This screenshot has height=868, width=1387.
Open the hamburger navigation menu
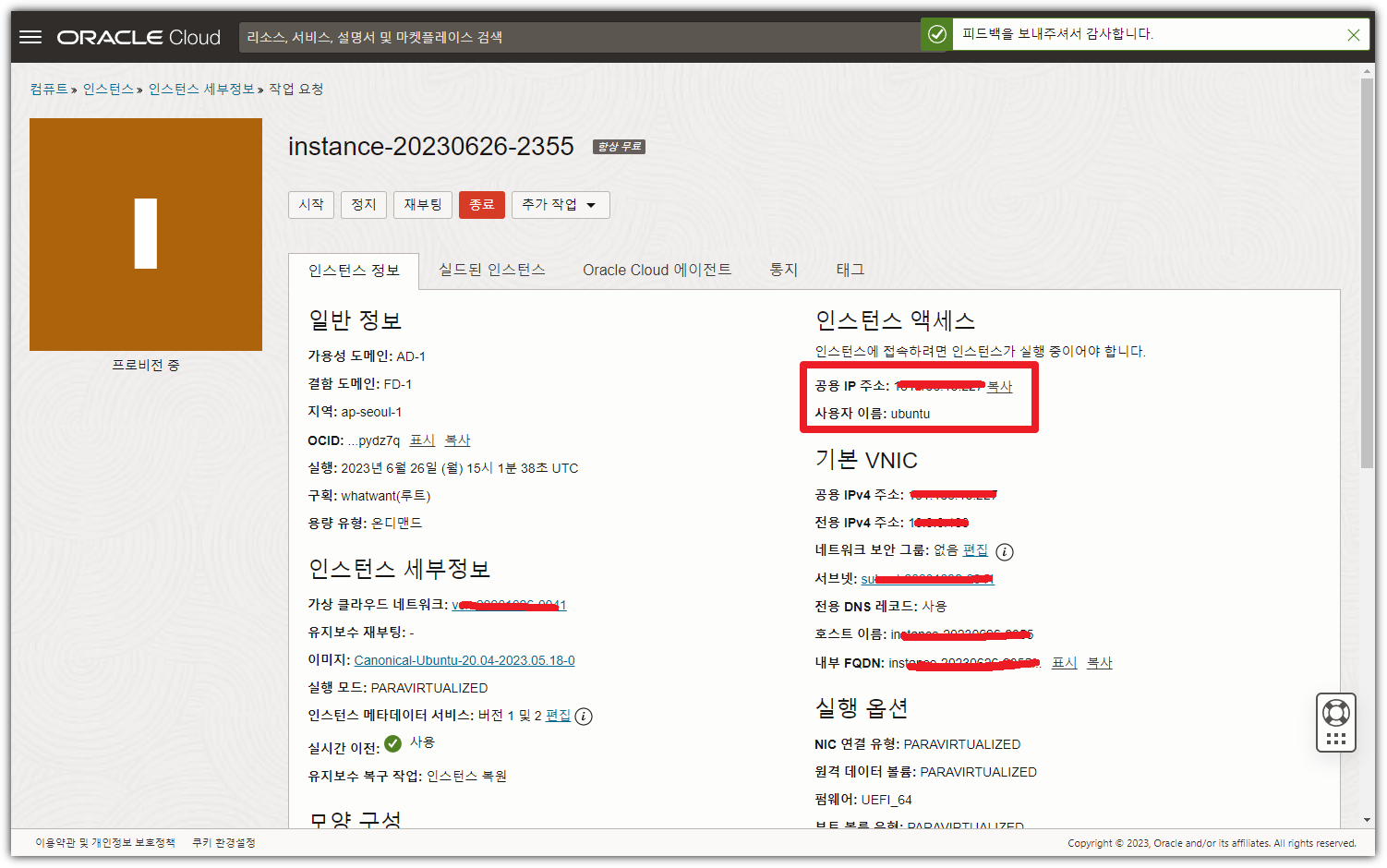[x=30, y=37]
